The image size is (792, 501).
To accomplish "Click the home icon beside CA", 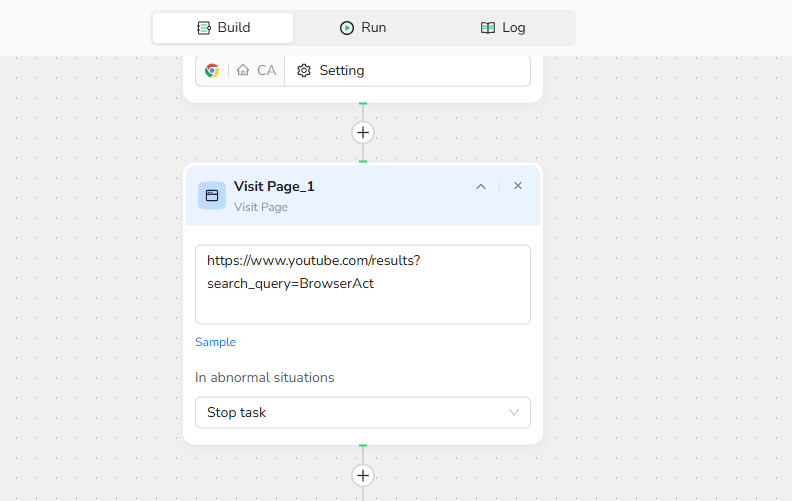I will [x=243, y=71].
